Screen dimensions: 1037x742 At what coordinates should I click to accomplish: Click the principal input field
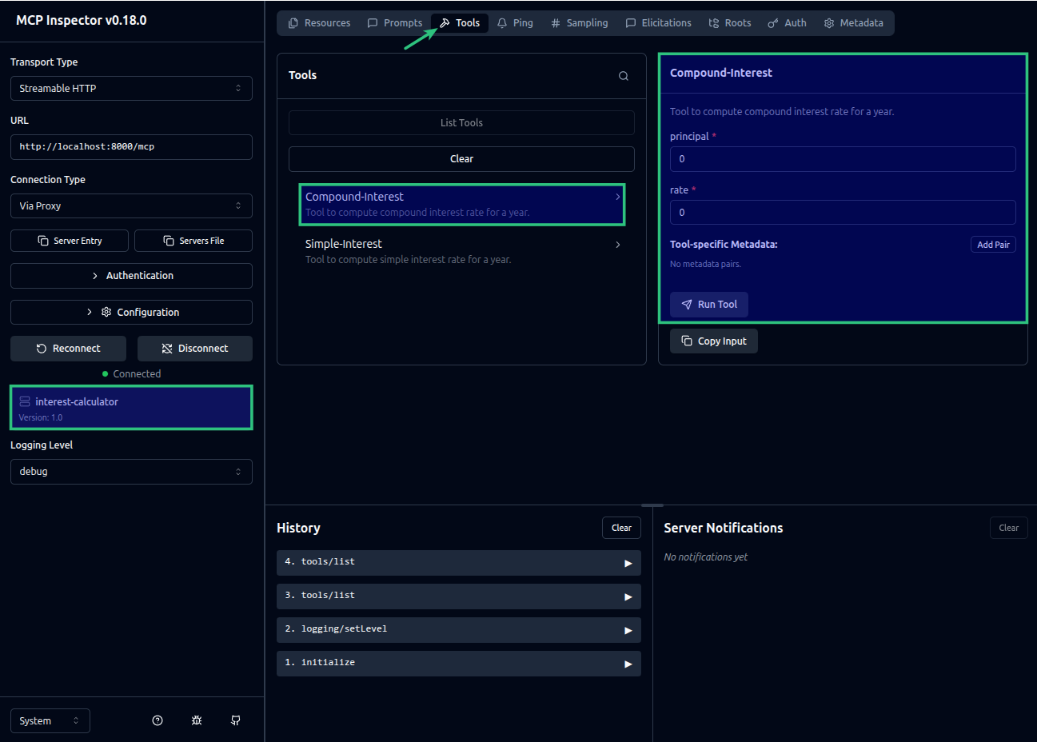[x=842, y=158]
